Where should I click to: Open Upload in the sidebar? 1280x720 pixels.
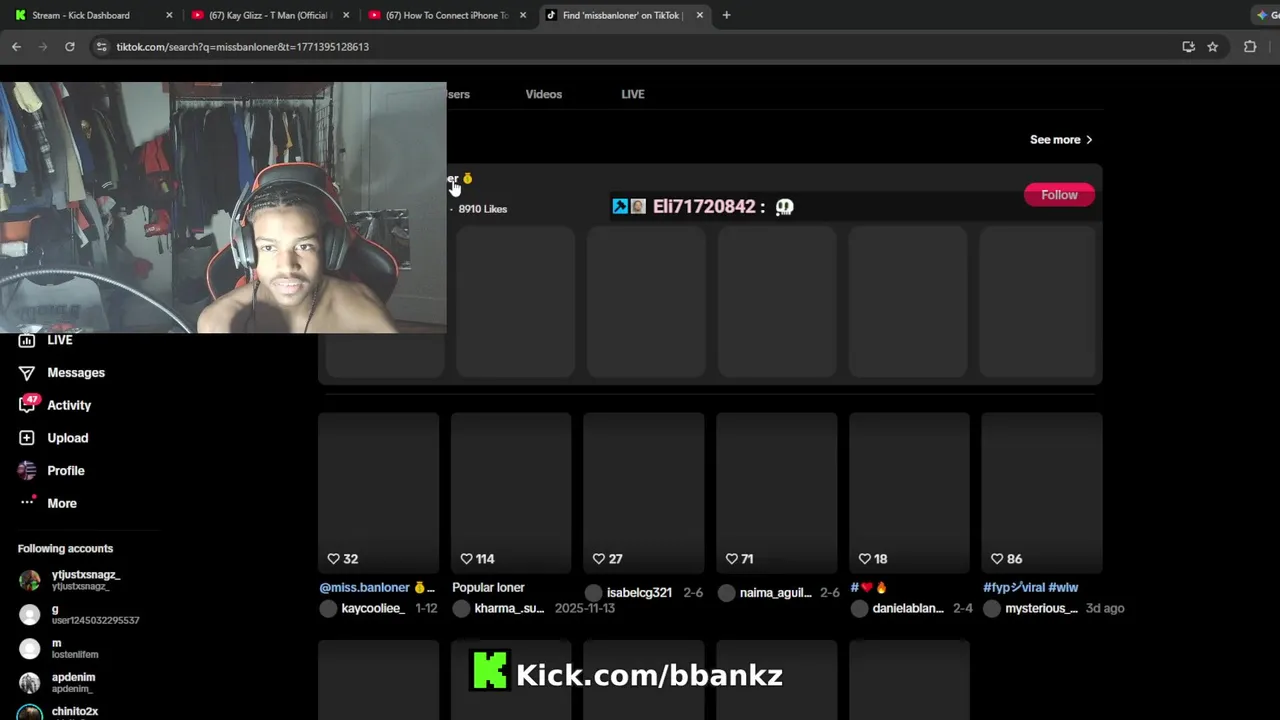tap(54, 438)
